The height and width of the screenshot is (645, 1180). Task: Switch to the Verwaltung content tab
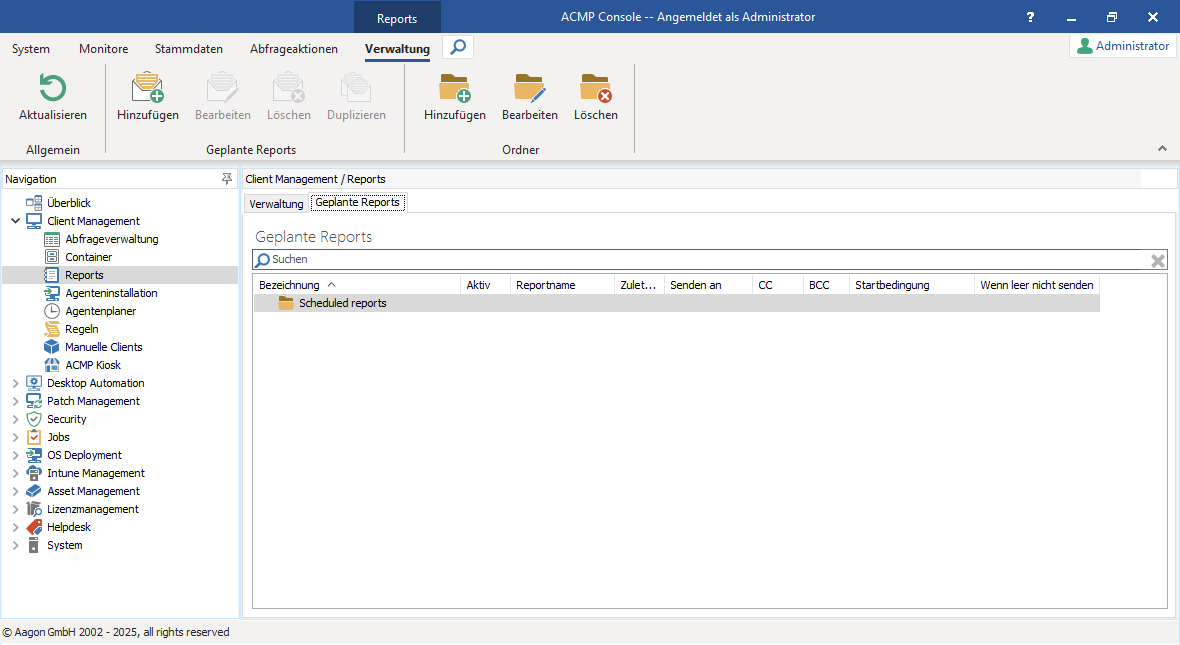[x=276, y=203]
